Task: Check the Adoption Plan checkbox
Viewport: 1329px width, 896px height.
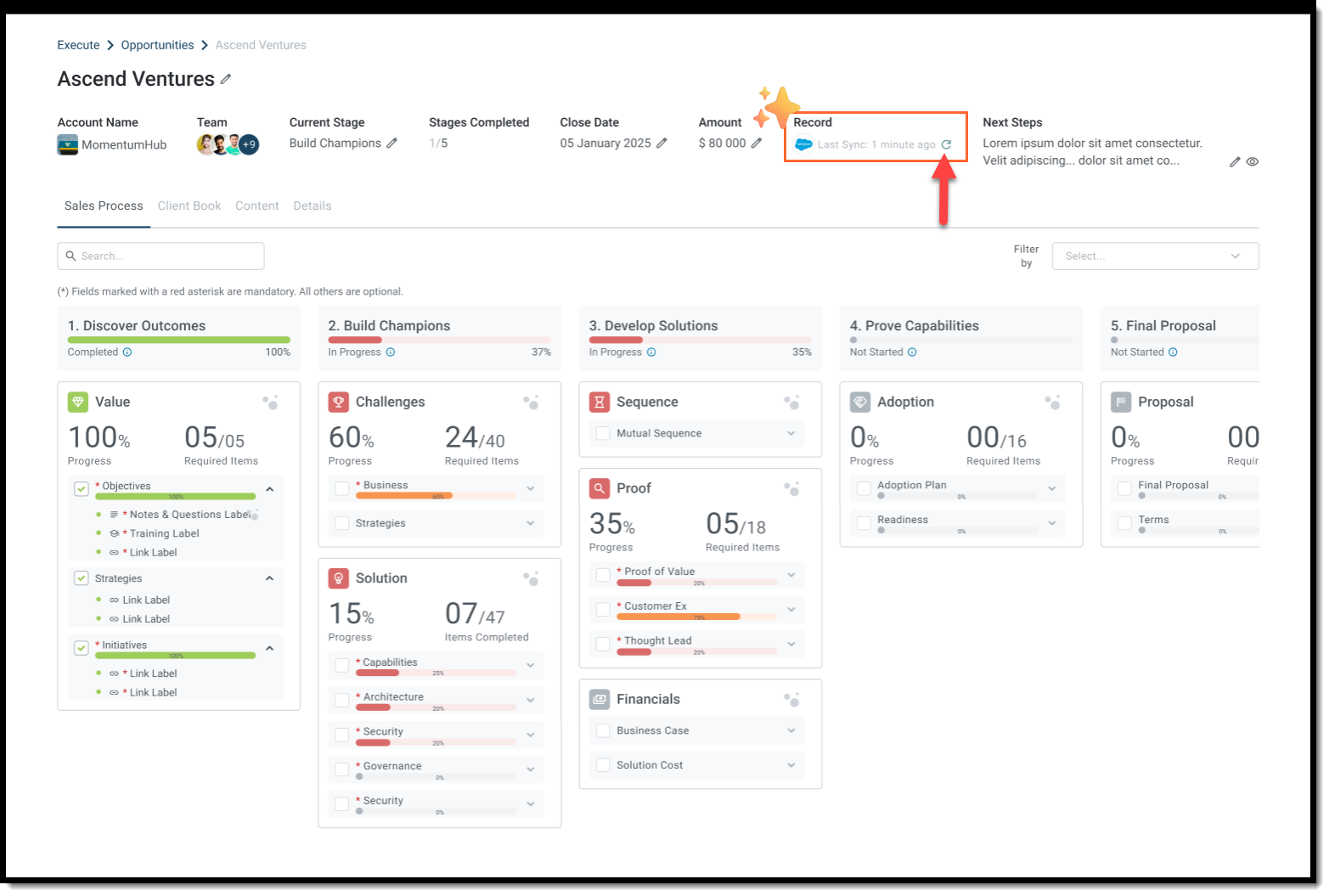Action: pyautogui.click(x=864, y=488)
